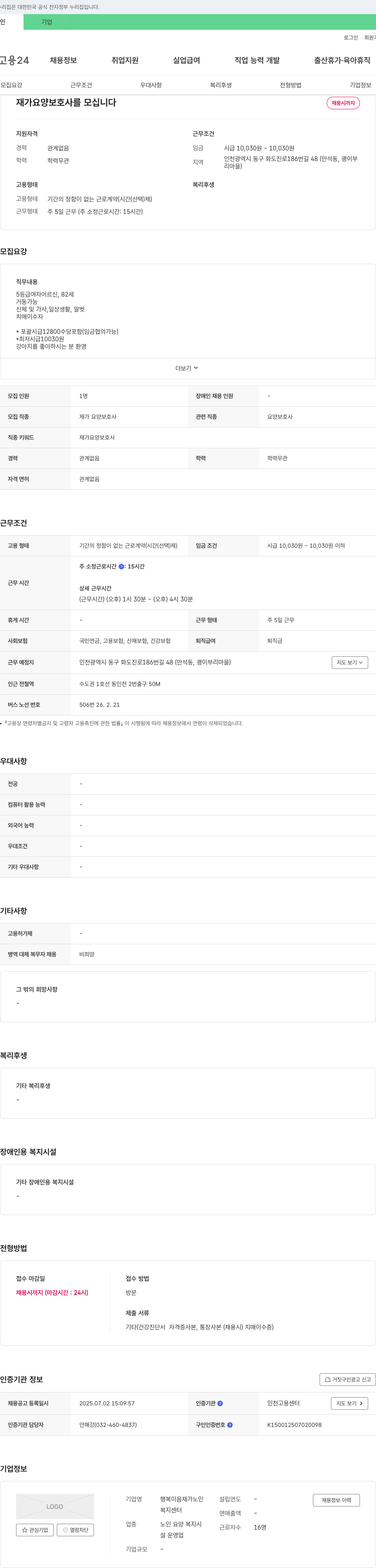Image resolution: width=376 pixels, height=1568 pixels.
Task: Open the 취업지원 menu
Action: tap(125, 60)
